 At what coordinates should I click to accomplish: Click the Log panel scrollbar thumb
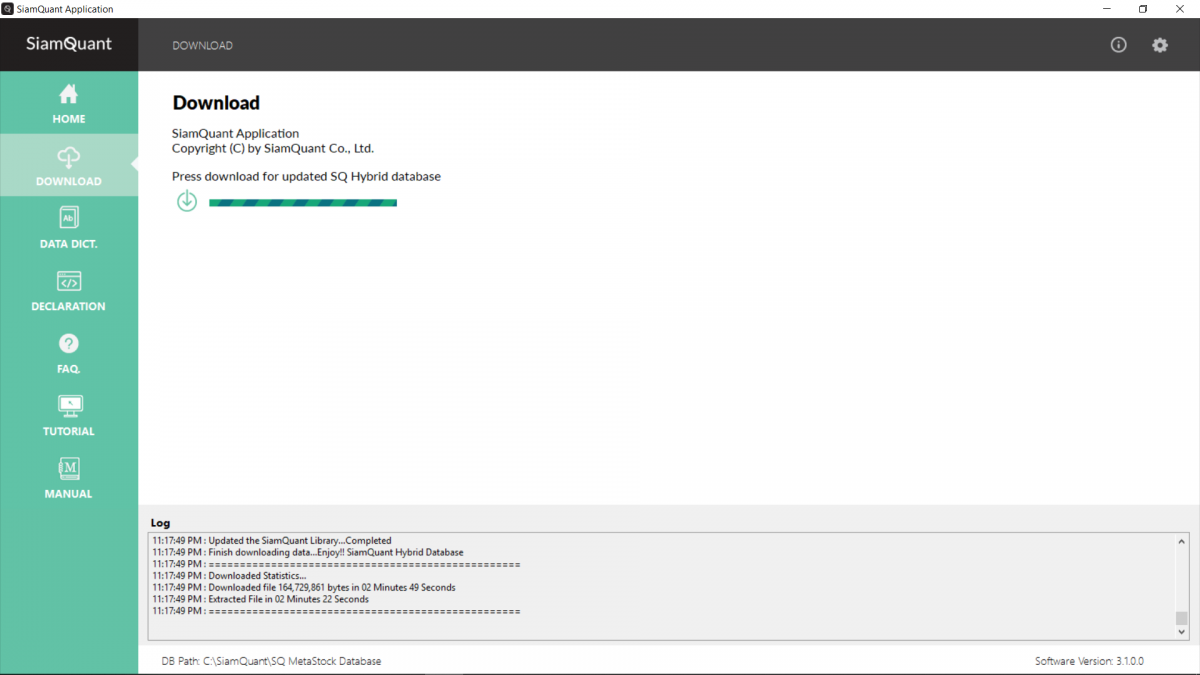pos(1181,618)
